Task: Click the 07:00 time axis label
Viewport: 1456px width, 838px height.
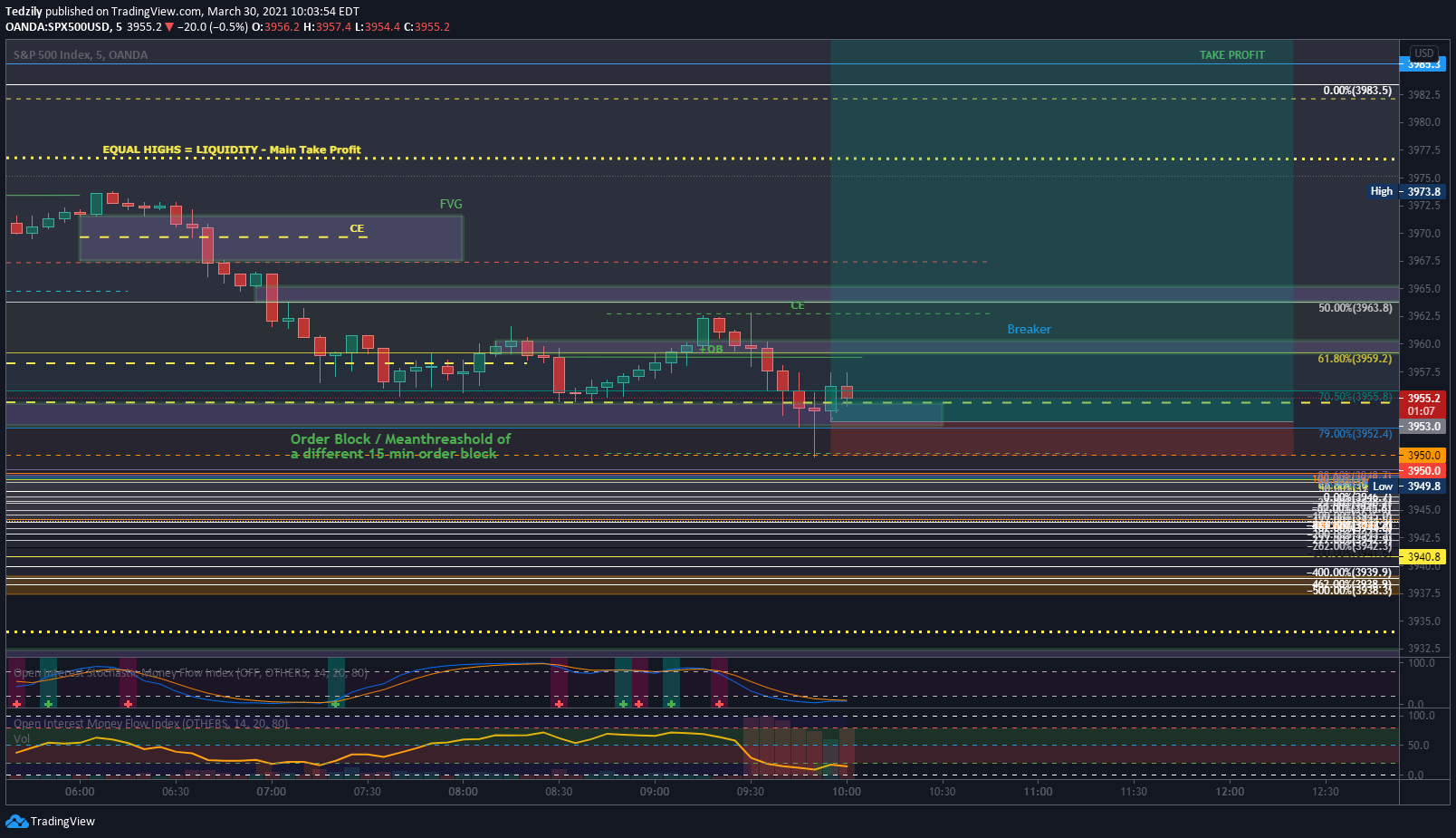Action: (x=272, y=792)
